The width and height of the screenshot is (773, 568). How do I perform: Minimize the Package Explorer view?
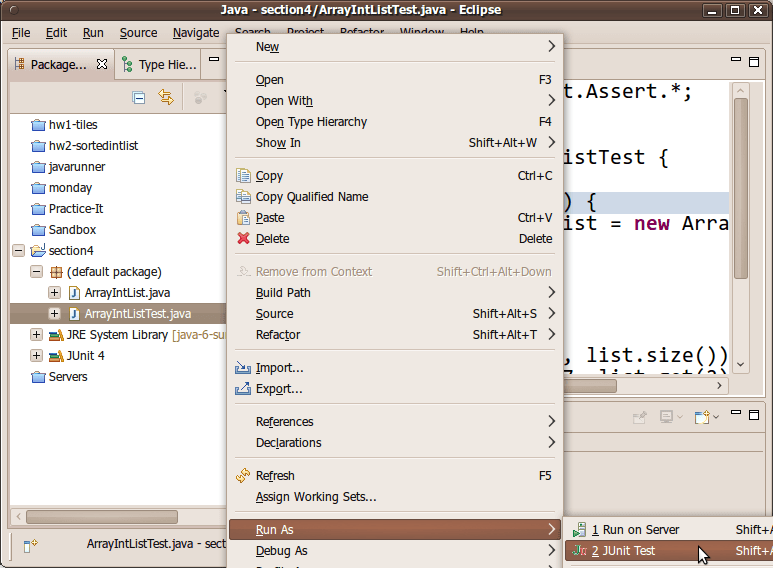[214, 59]
